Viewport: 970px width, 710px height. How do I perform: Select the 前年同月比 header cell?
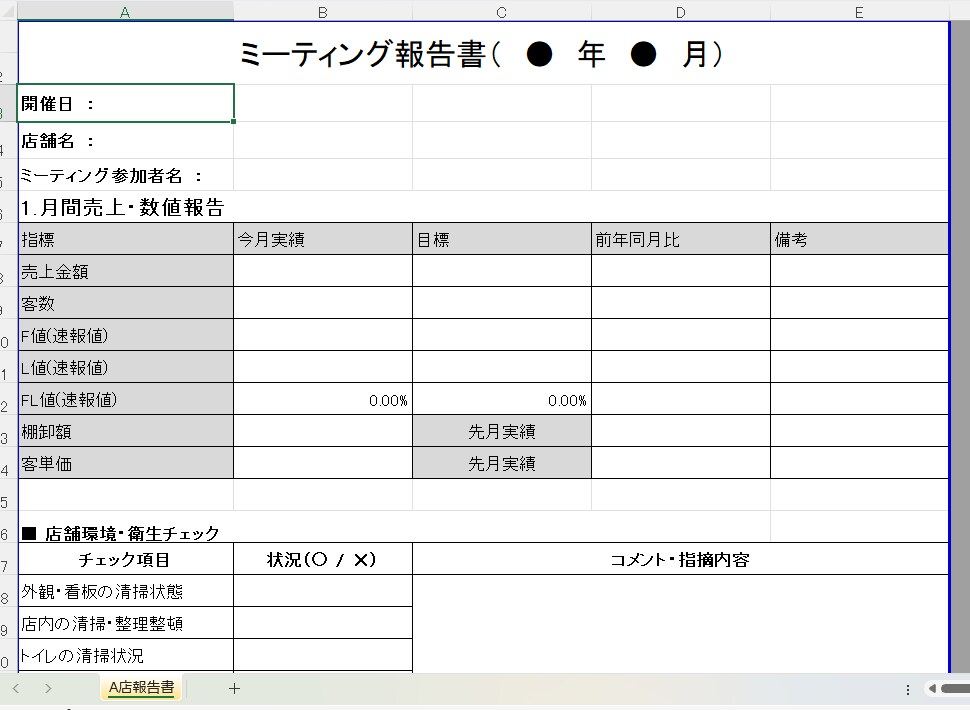680,239
